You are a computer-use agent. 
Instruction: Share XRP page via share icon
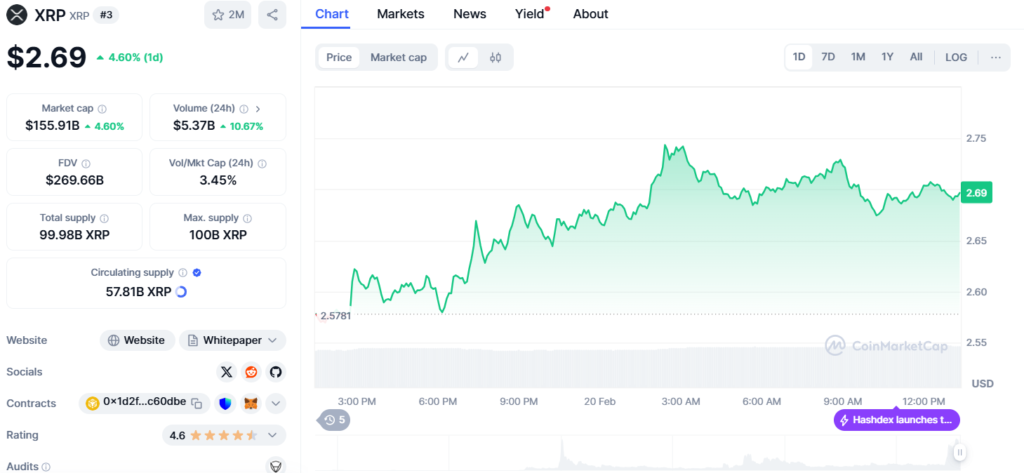pos(272,15)
